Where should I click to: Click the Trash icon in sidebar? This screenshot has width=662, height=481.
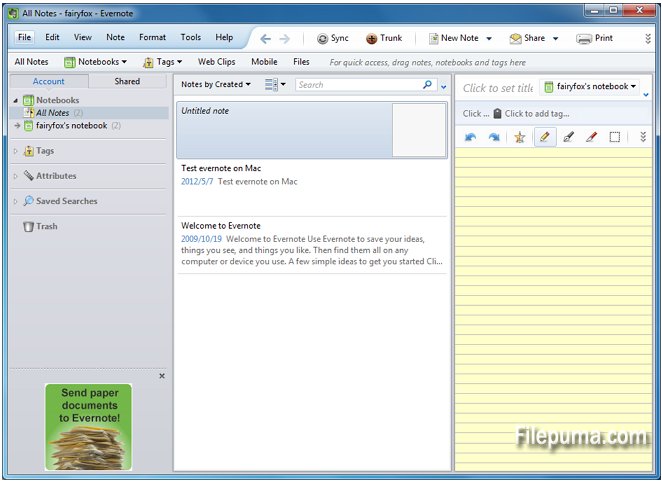click(x=28, y=226)
